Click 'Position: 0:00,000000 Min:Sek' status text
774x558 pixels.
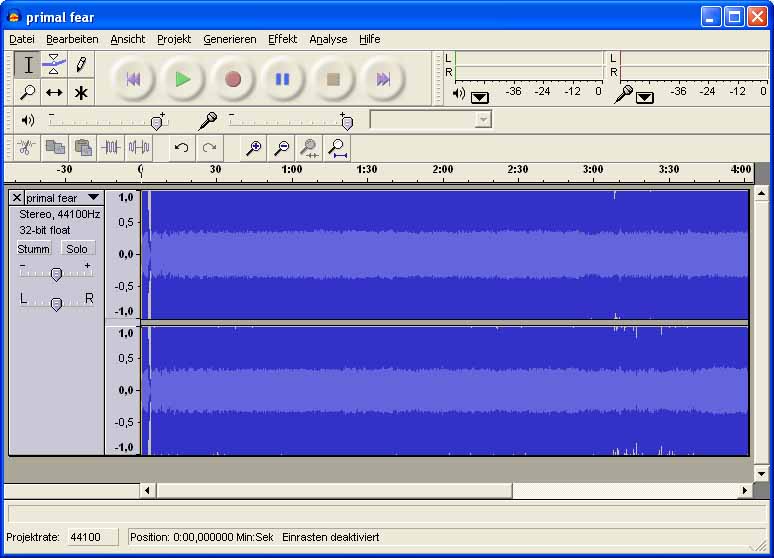coord(201,537)
